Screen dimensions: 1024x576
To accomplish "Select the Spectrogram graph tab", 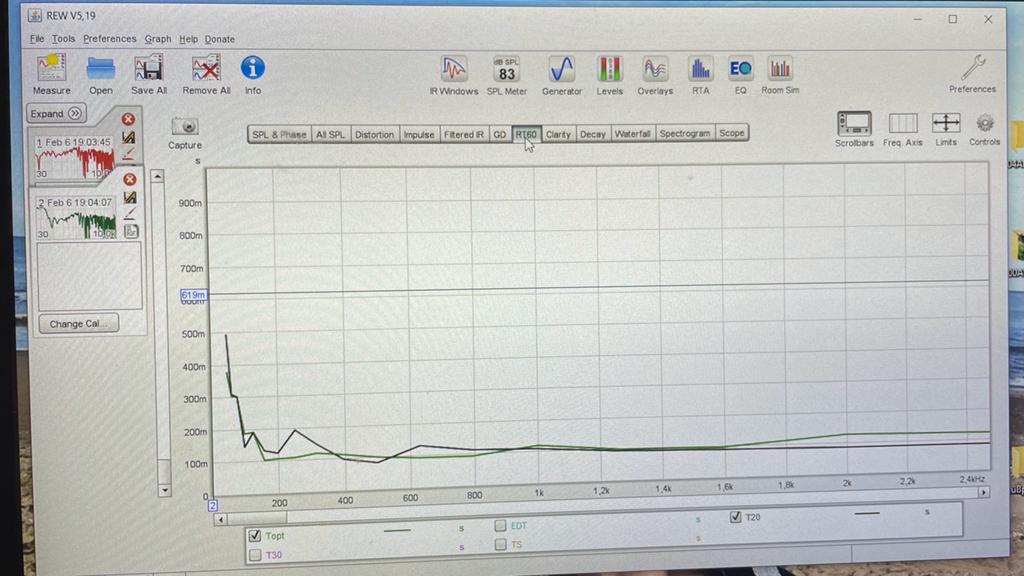I will pos(685,134).
